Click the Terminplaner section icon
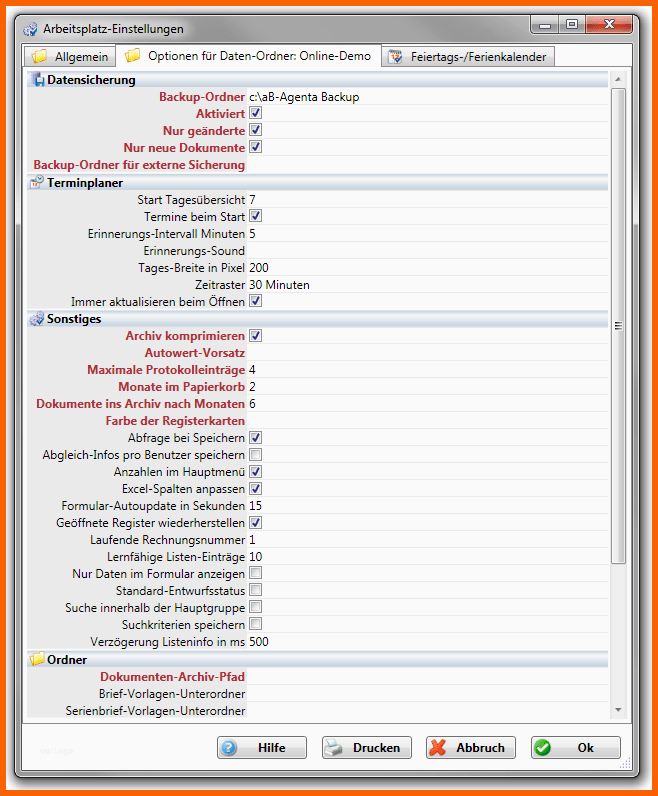This screenshot has height=796, width=658. tap(37, 182)
